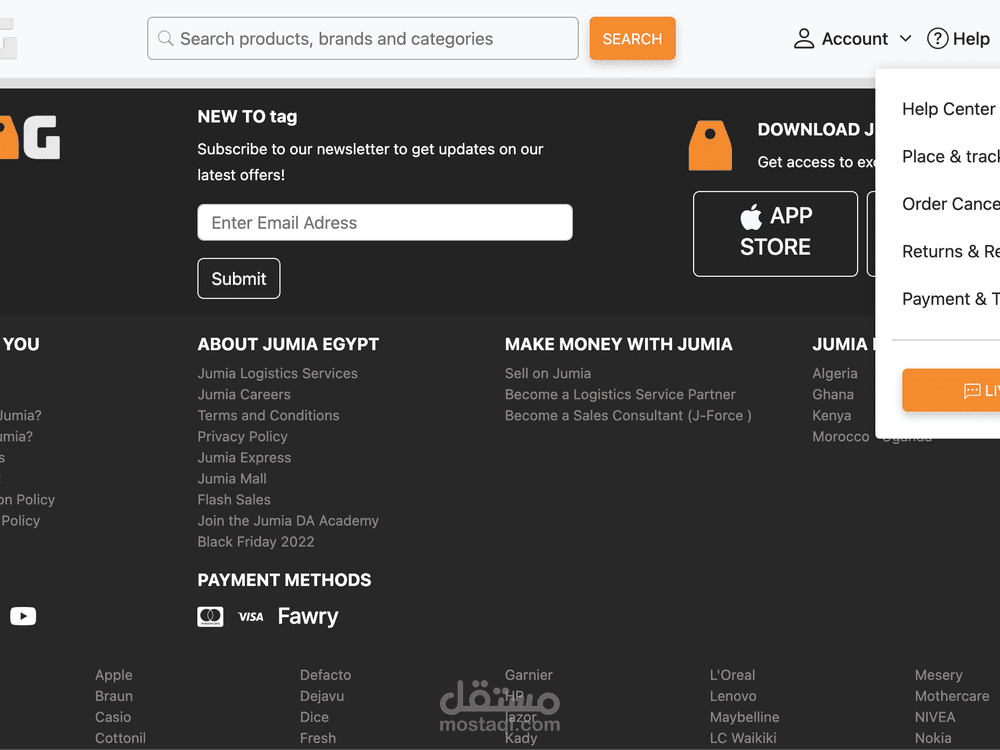Open the Defacto brand link
The height and width of the screenshot is (750, 1000).
click(325, 675)
